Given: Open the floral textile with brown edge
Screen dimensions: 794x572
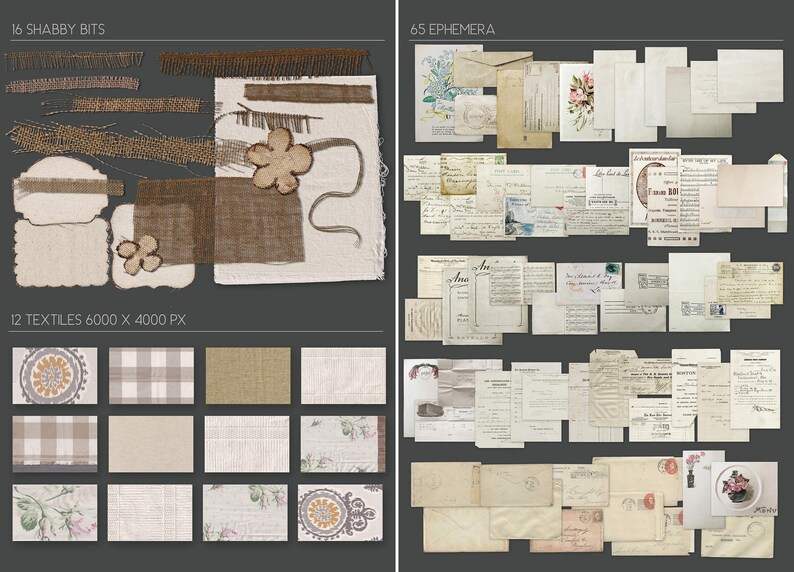Looking at the screenshot, I should point(343,444).
